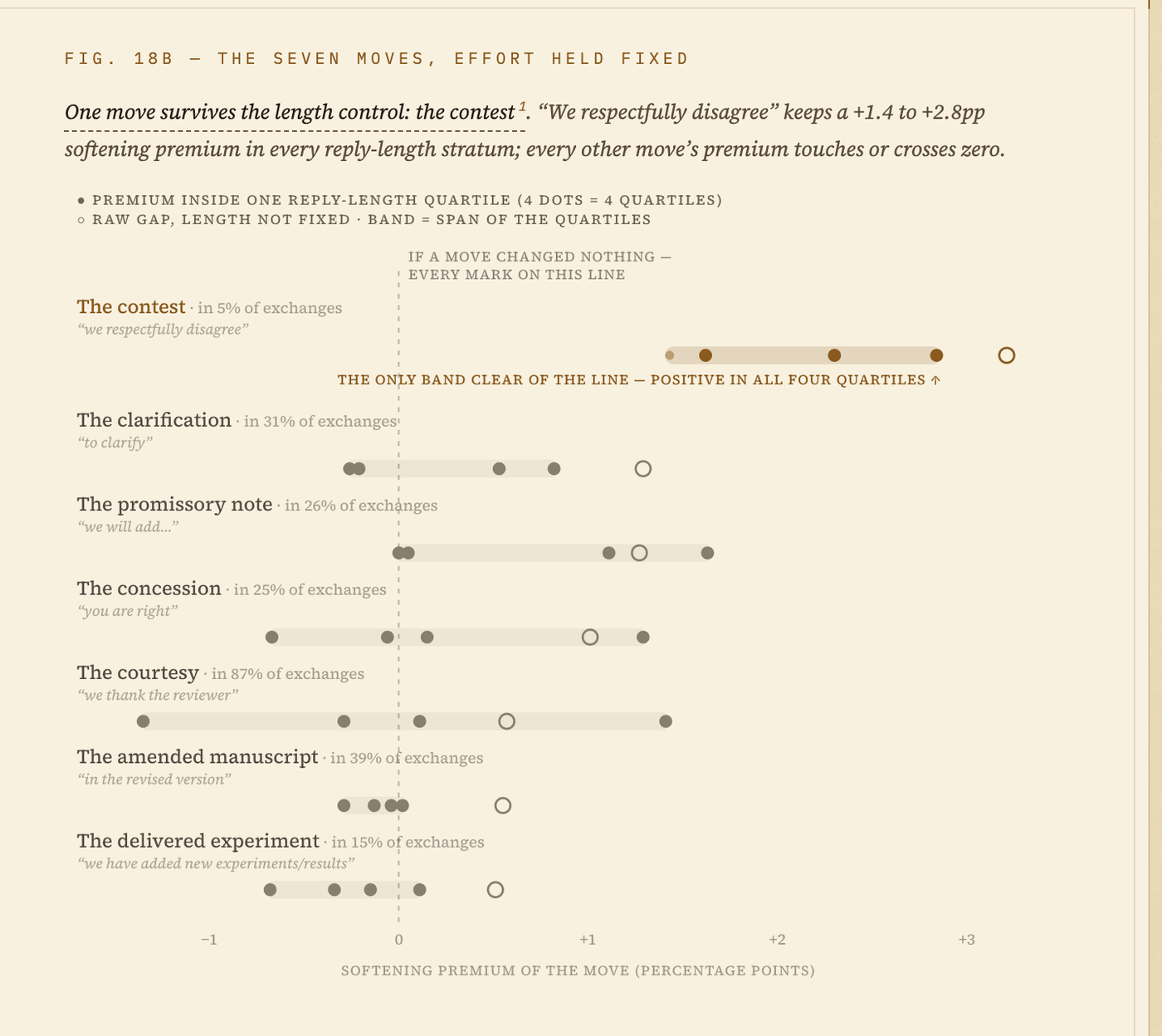Click 'The clarification' row heading

click(154, 420)
